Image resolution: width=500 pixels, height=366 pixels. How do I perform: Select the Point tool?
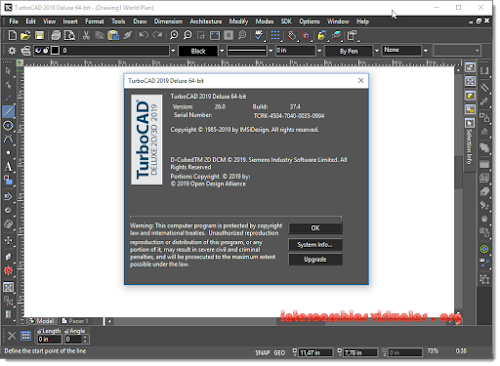pyautogui.click(x=8, y=153)
